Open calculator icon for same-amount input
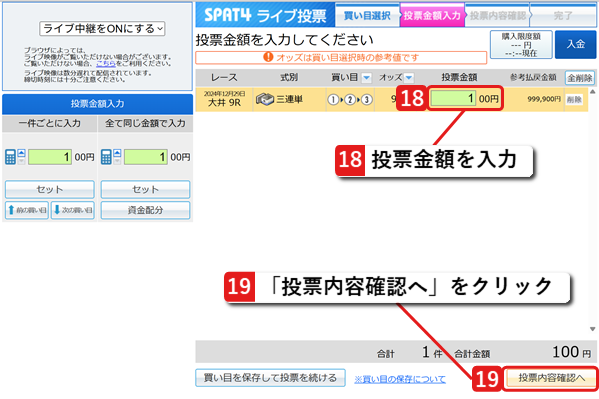Screen dimensions: 599x399 point(106,157)
